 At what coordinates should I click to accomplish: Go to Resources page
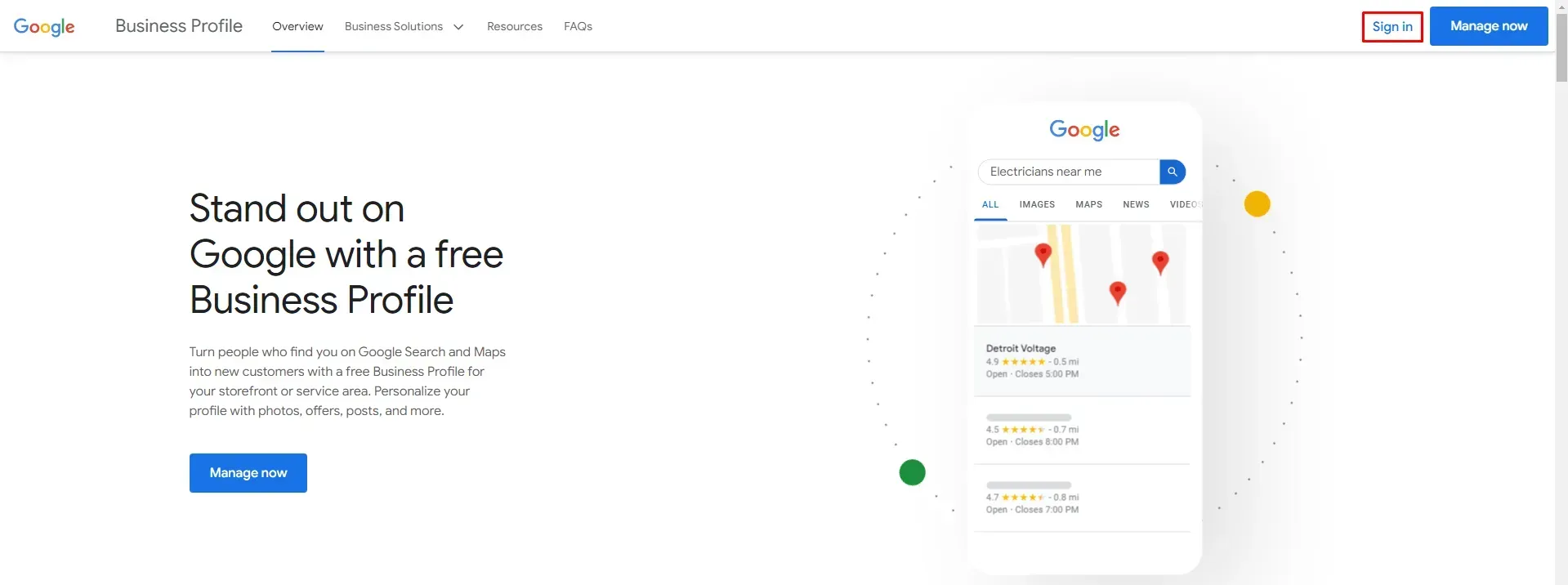click(x=515, y=26)
